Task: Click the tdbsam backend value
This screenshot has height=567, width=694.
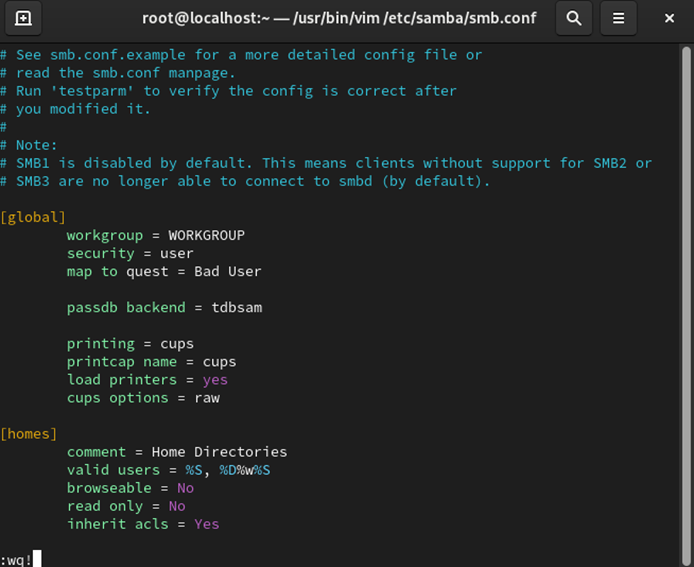Action: coord(236,308)
